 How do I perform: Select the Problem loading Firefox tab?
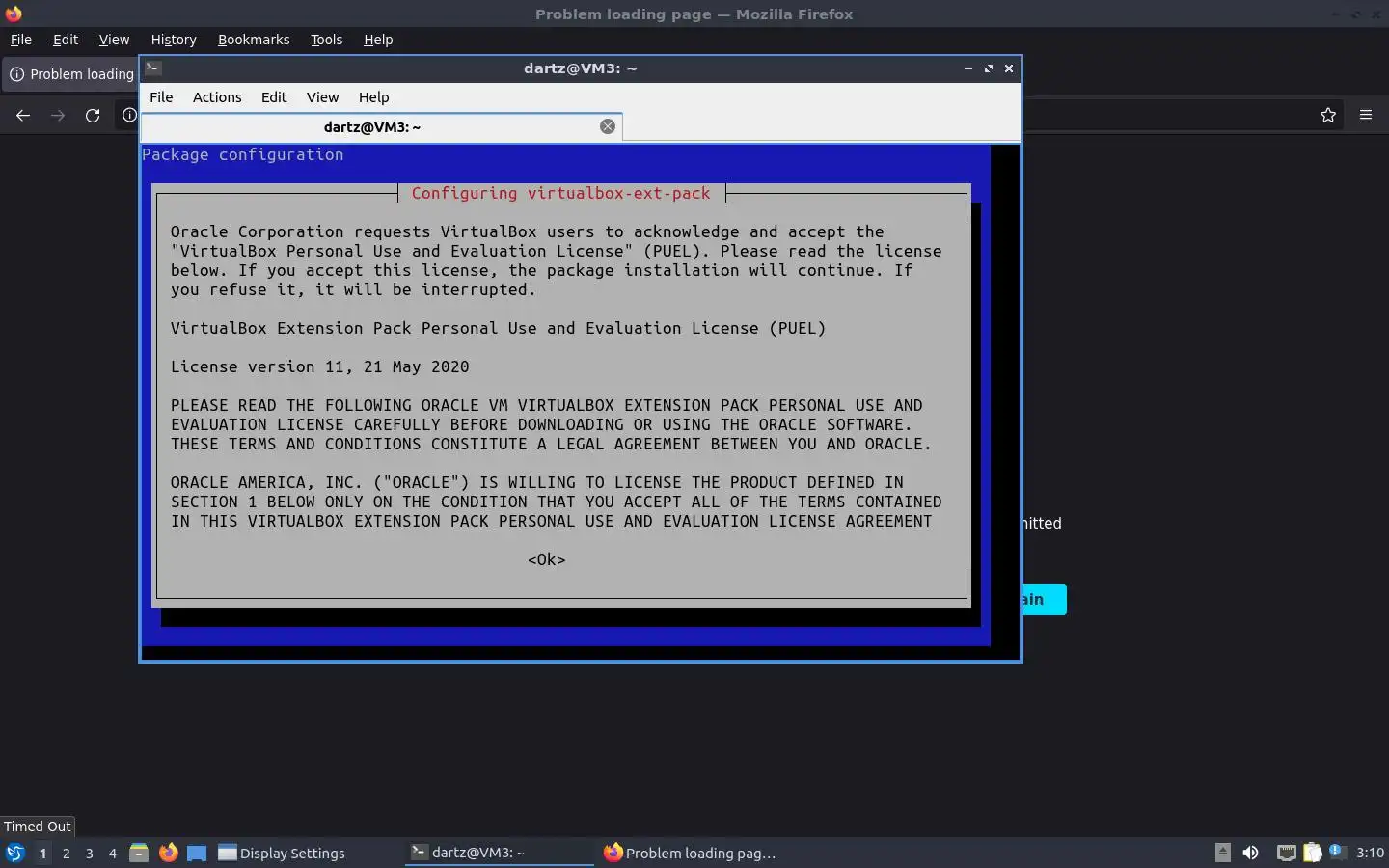pyautogui.click(x=71, y=74)
